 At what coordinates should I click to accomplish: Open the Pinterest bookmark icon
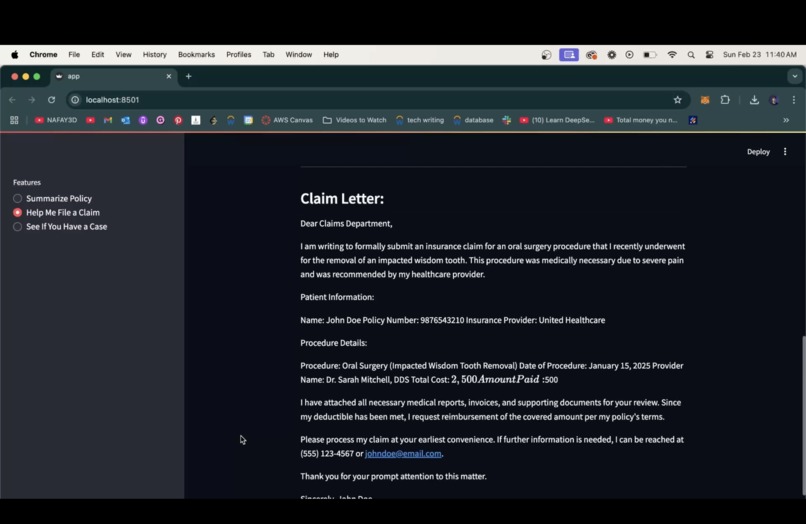[x=178, y=120]
